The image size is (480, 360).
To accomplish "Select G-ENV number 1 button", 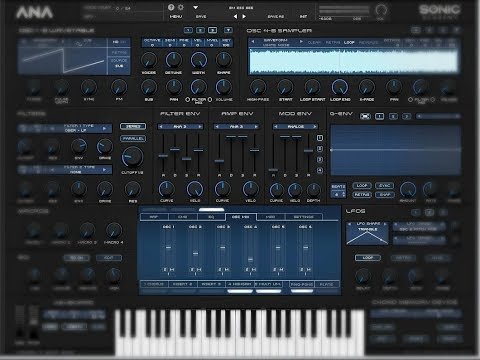I will pyautogui.click(x=379, y=116).
